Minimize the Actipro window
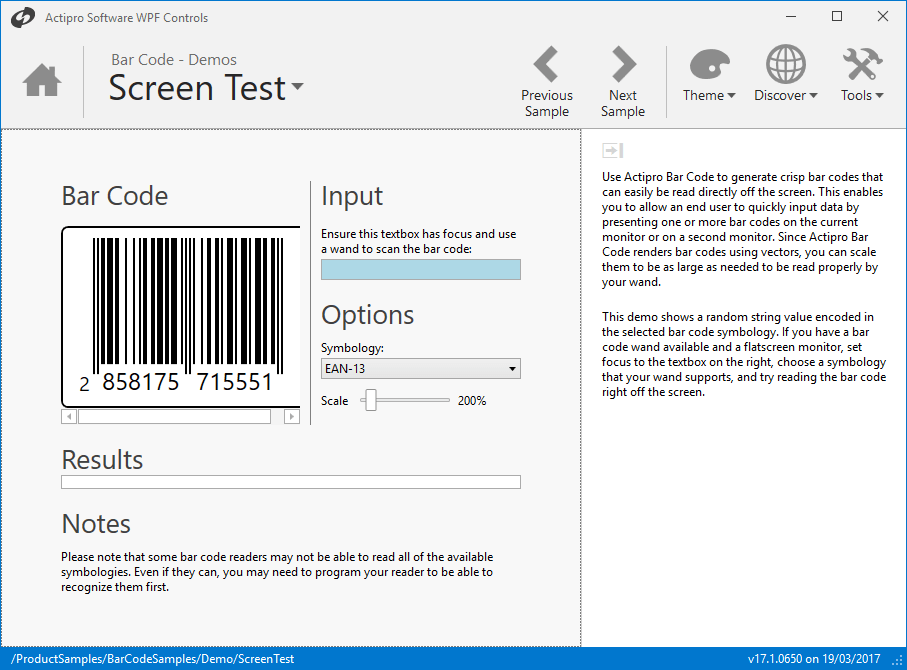Screen dimensions: 907x670 tap(791, 16)
